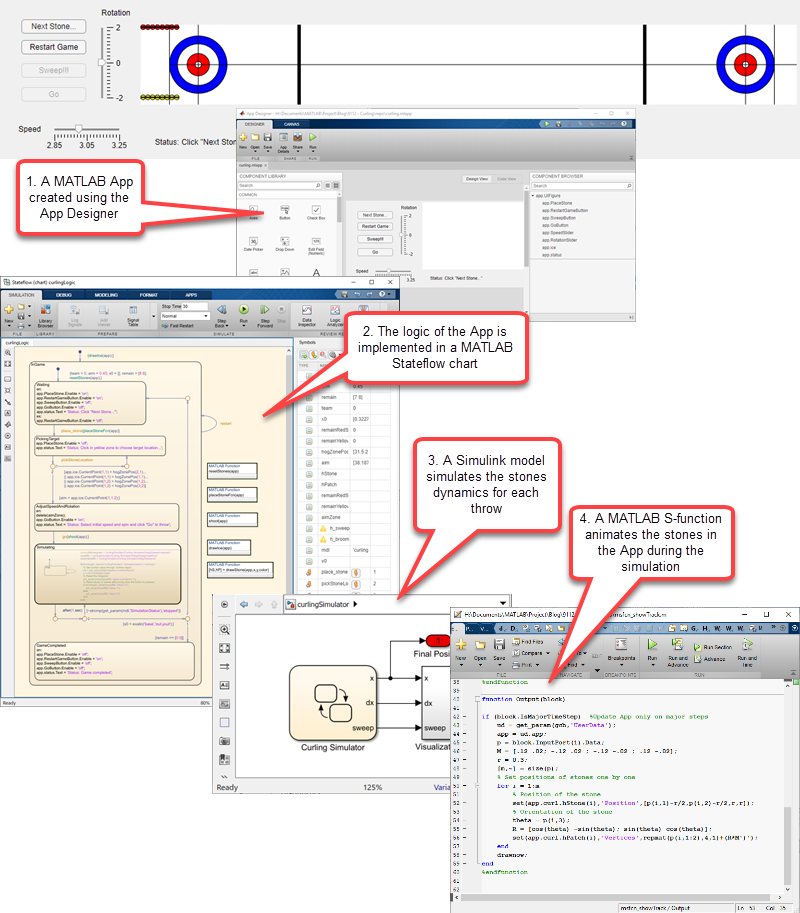Open the Logic Analyzer in Stateflow
Viewport: 800px width, 913px height.
point(335,315)
